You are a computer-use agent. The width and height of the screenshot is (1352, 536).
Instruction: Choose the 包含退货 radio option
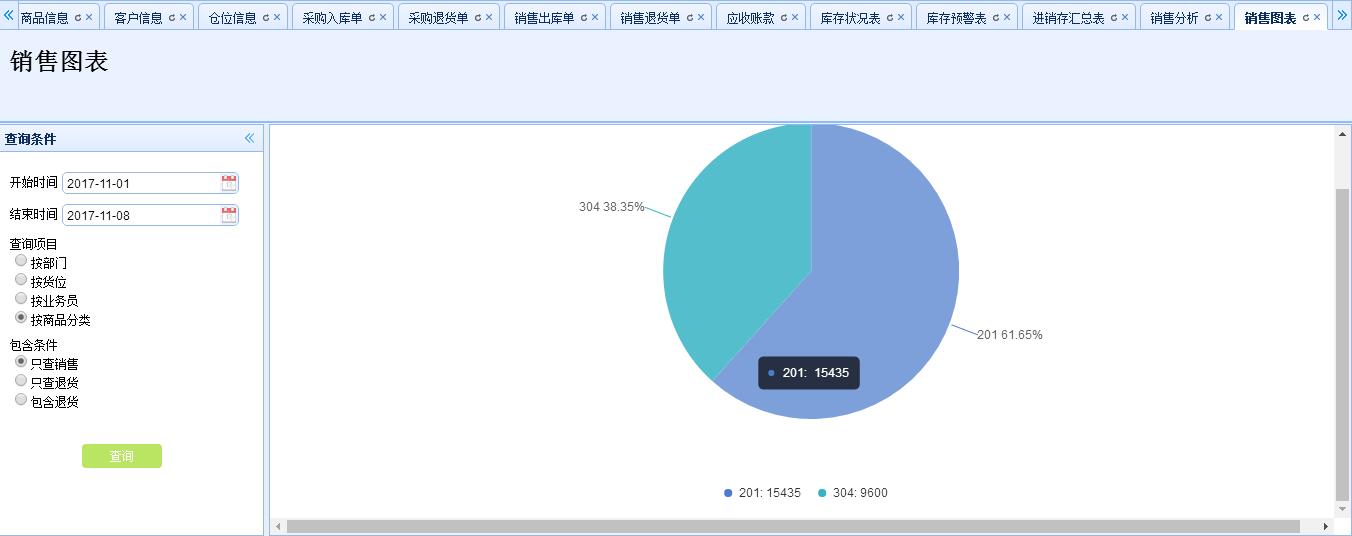coord(21,400)
